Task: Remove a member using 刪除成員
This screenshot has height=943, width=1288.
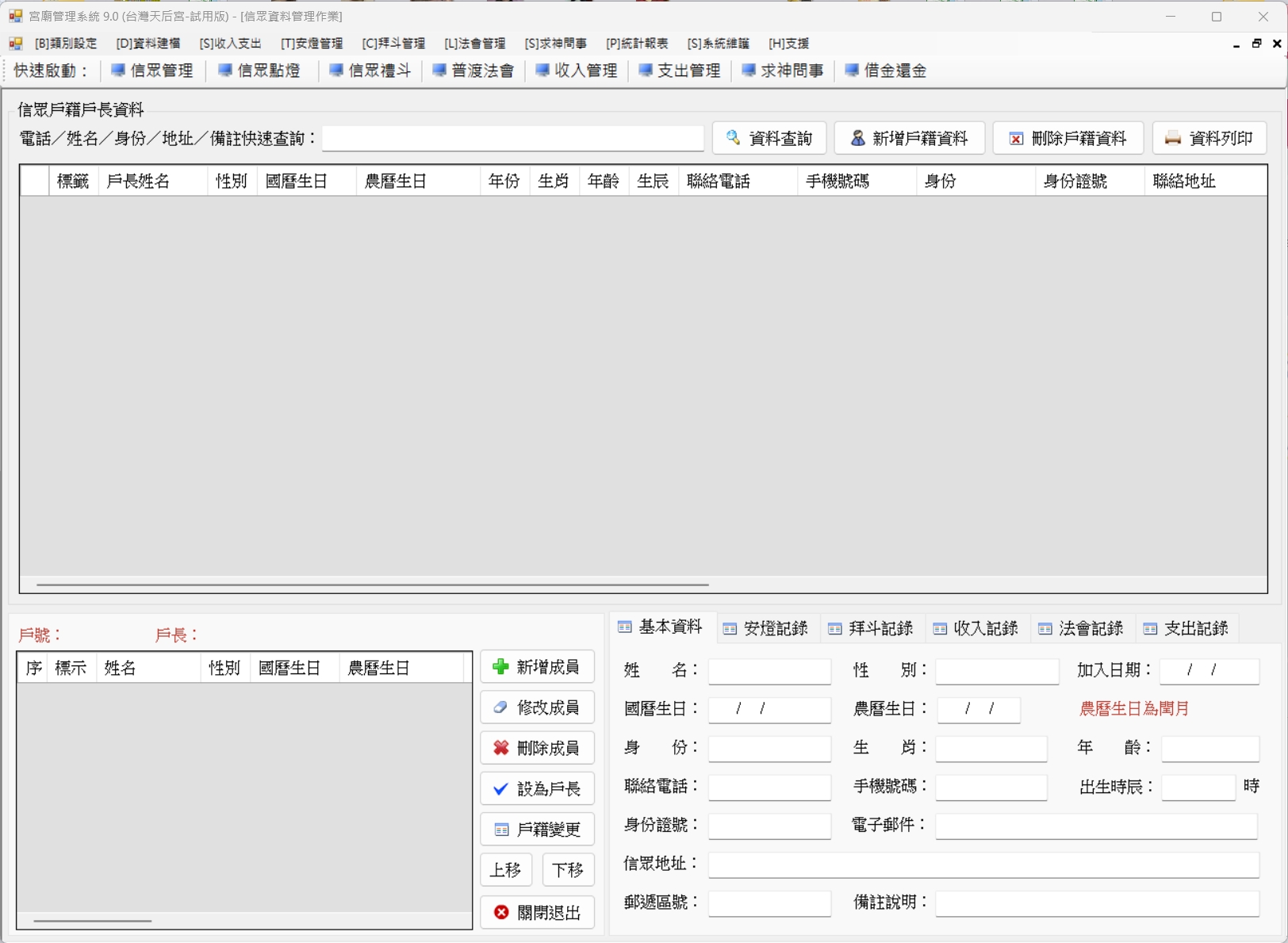Action: [537, 748]
